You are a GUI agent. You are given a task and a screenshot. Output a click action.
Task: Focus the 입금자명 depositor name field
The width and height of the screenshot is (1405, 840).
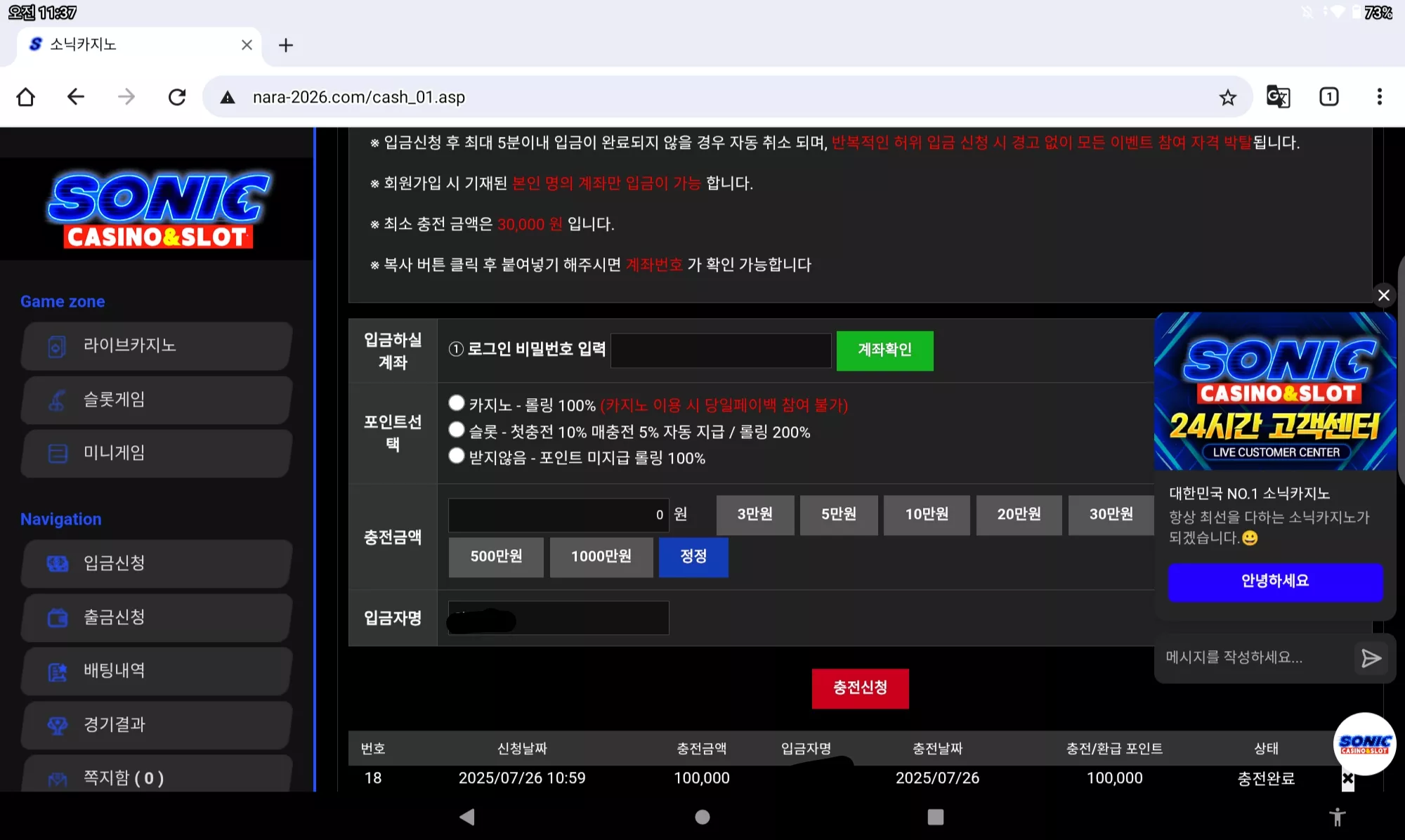click(x=558, y=618)
